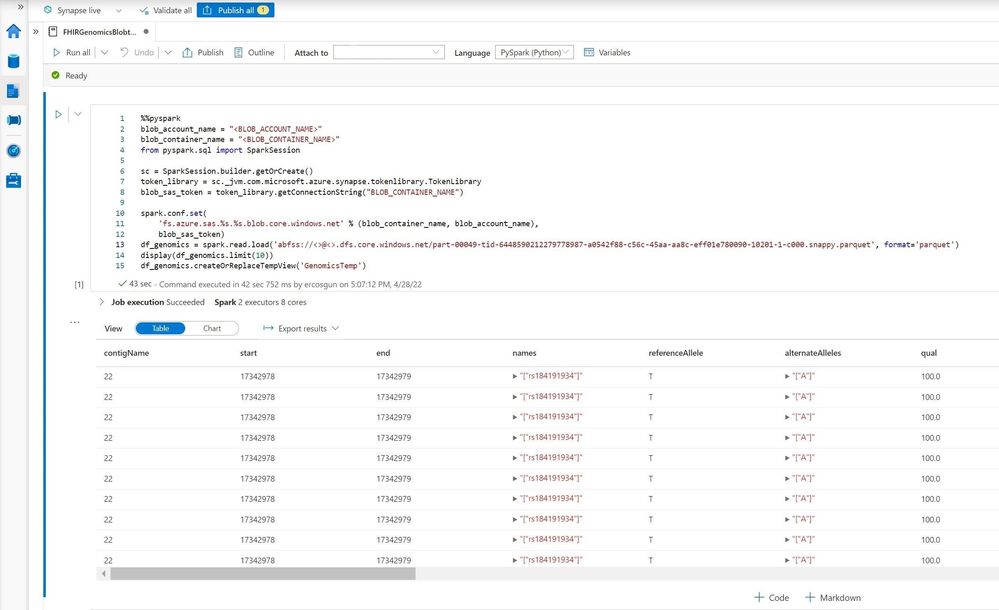Click the end column header
The image size is (999, 610).
pos(383,353)
